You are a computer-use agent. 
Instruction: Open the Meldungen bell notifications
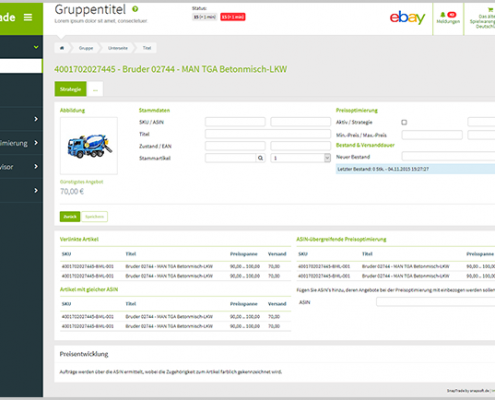coord(448,18)
